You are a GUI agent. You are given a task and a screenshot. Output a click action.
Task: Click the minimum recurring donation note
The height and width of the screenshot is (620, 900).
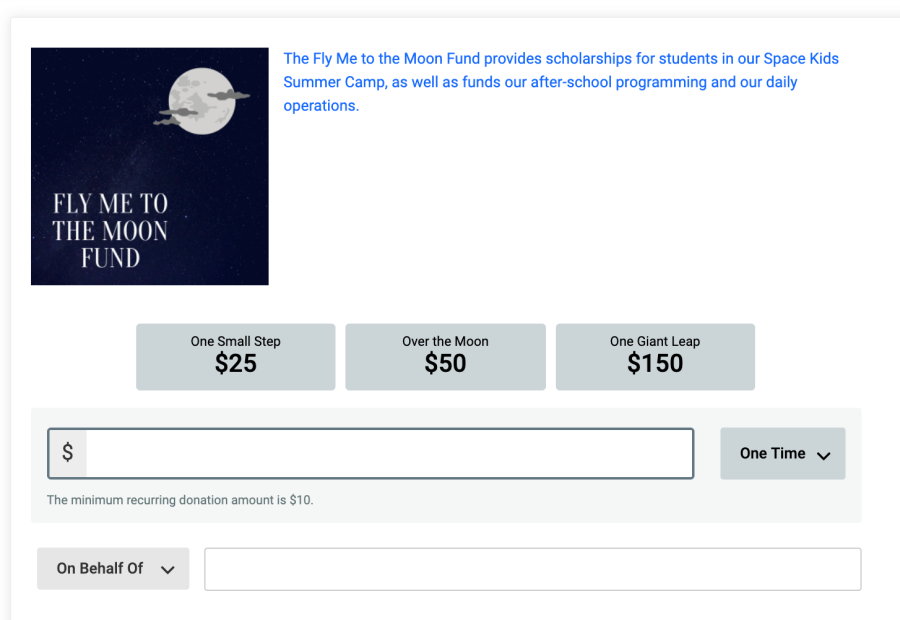(x=180, y=500)
